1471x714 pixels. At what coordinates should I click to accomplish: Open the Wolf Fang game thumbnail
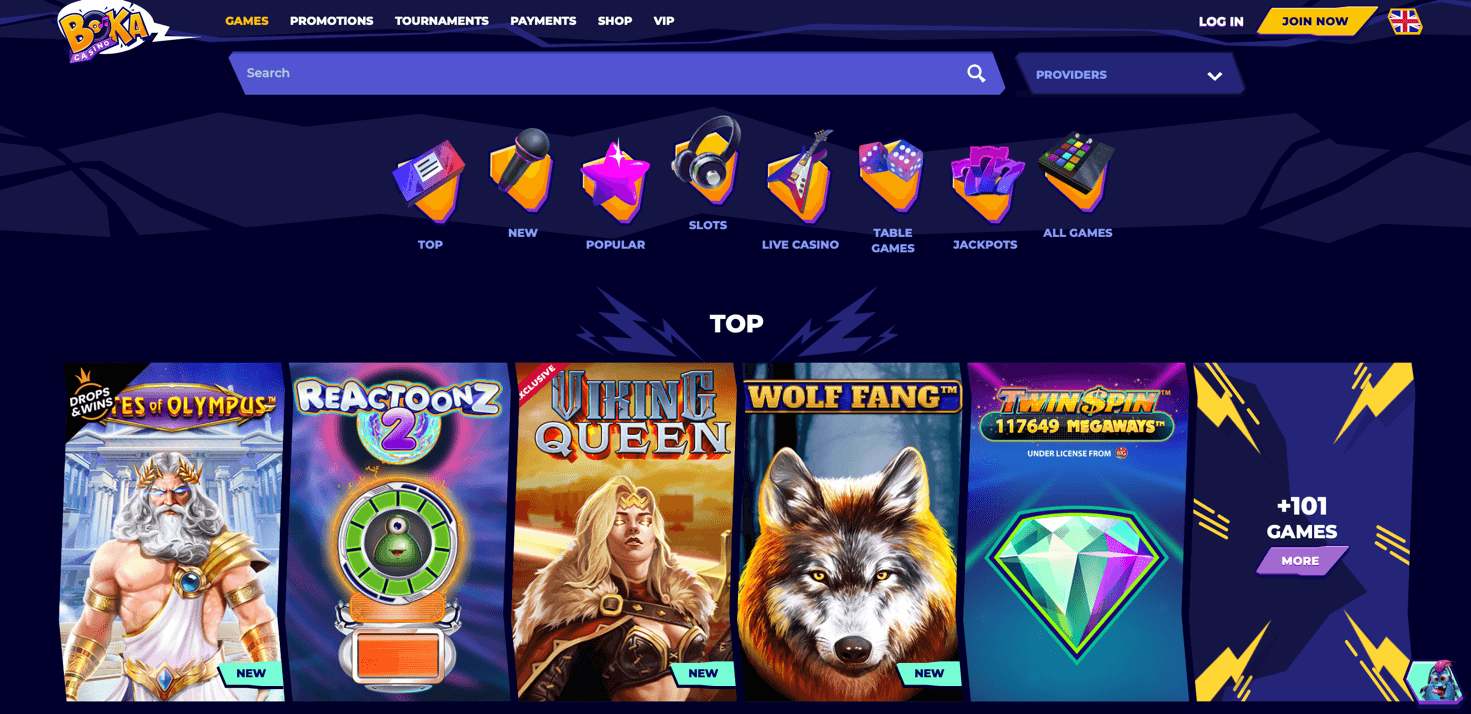pos(851,532)
